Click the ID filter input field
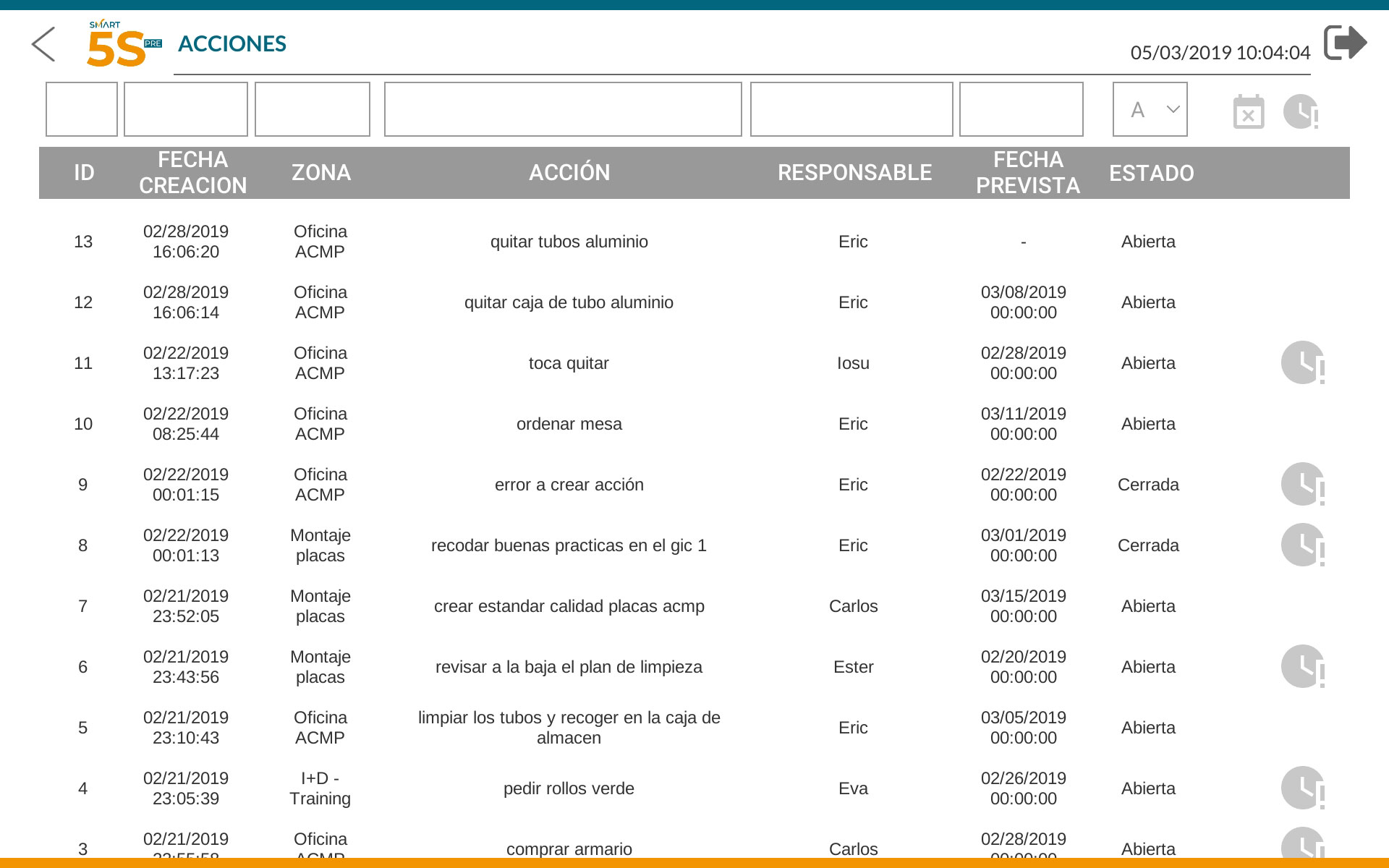The height and width of the screenshot is (868, 1389). coord(81,109)
